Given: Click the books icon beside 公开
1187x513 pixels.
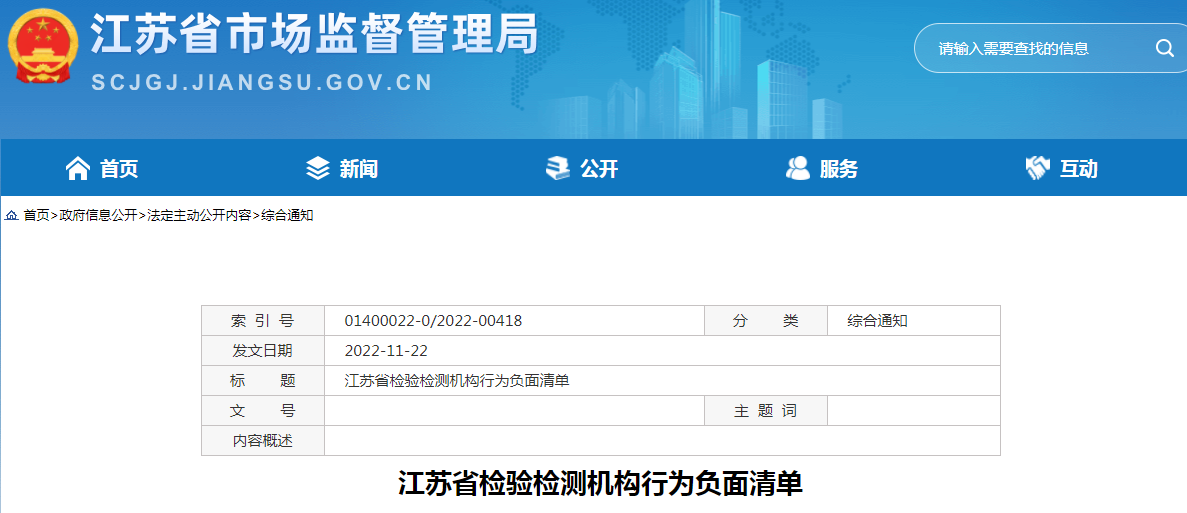Looking at the screenshot, I should 558,168.
